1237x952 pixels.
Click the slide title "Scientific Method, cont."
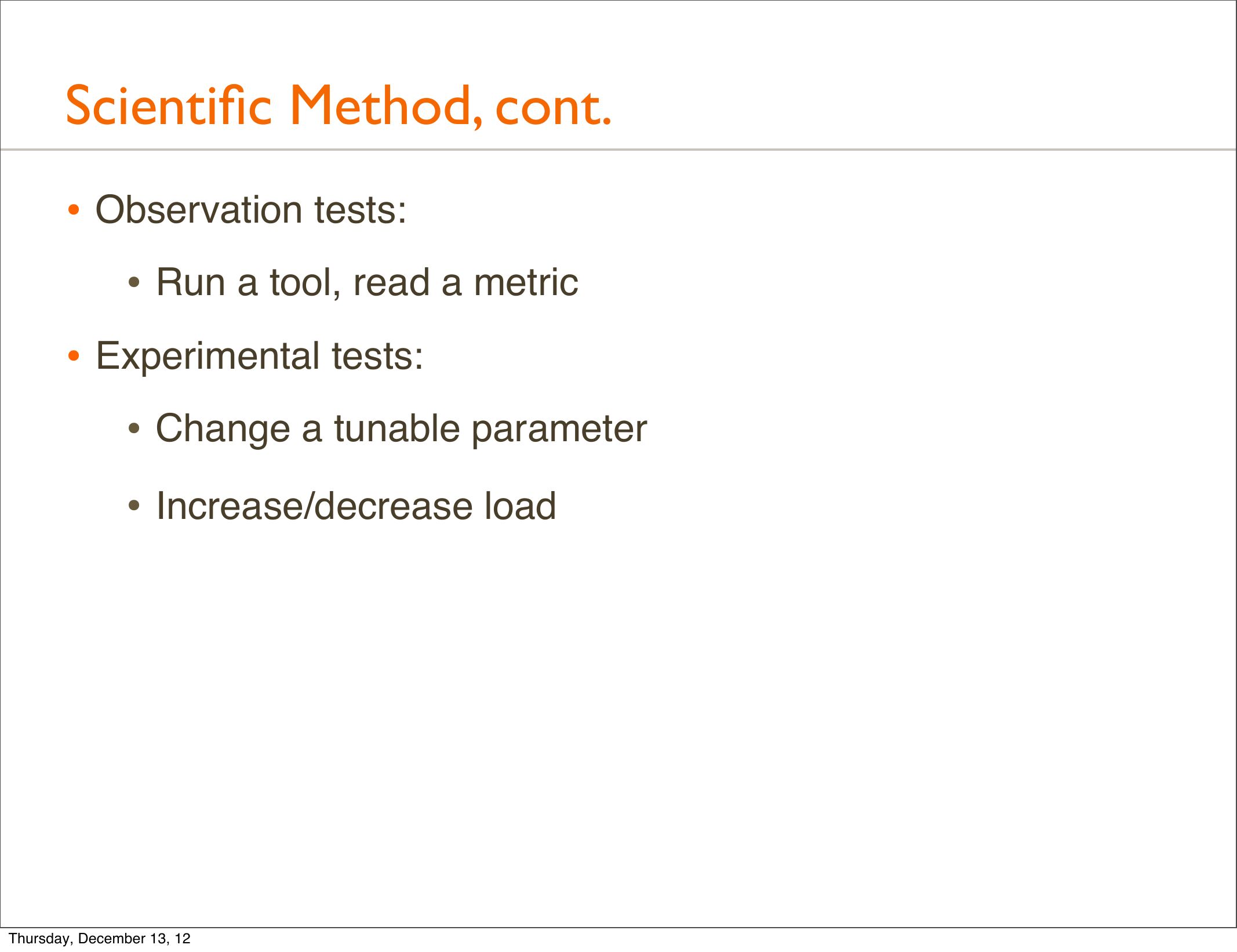pos(338,106)
